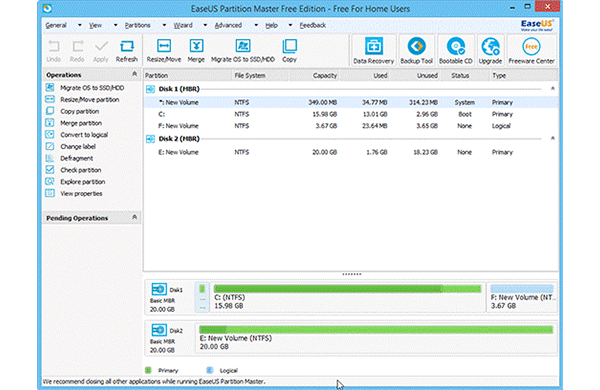The image size is (600, 390).
Task: Open the Wizard menu dropdown arrow
Action: [x=205, y=25]
